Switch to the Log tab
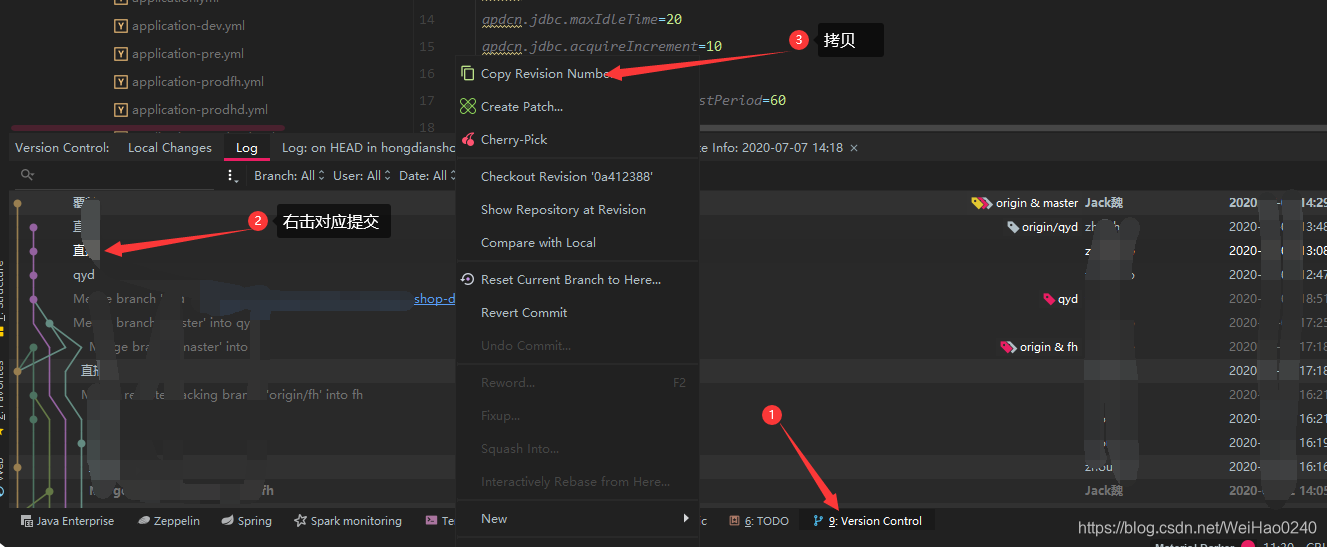Viewport: 1327px width, 547px height. 247,148
